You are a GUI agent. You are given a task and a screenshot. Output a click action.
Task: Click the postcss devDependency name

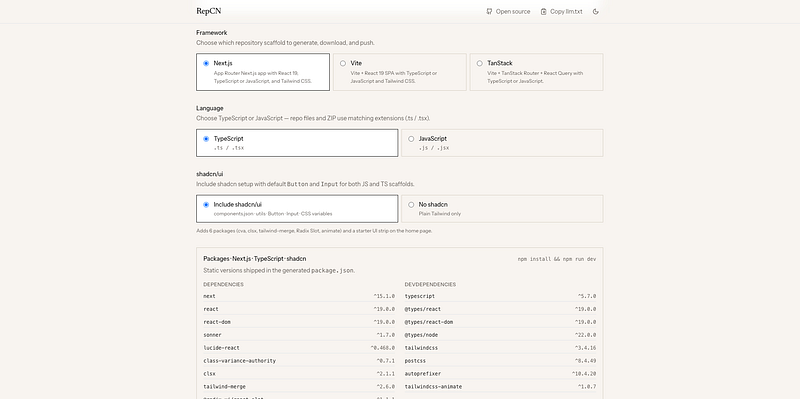click(x=415, y=361)
